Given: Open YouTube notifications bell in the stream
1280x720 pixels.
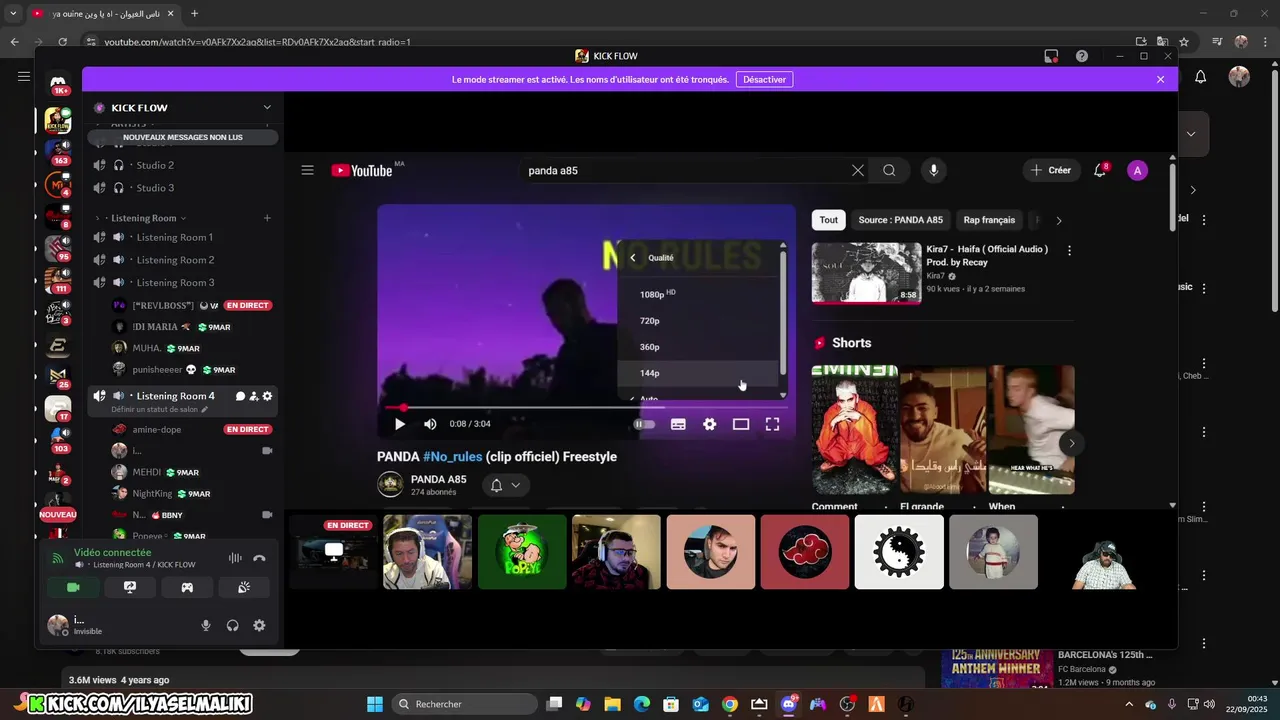Looking at the screenshot, I should [x=1100, y=170].
